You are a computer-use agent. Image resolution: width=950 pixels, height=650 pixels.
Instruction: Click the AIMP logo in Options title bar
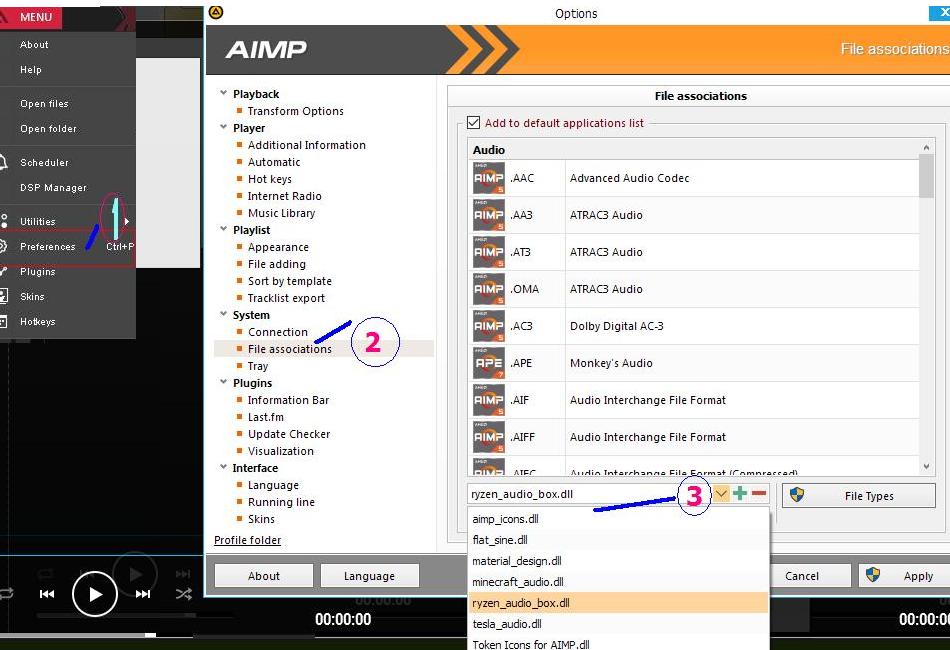216,12
